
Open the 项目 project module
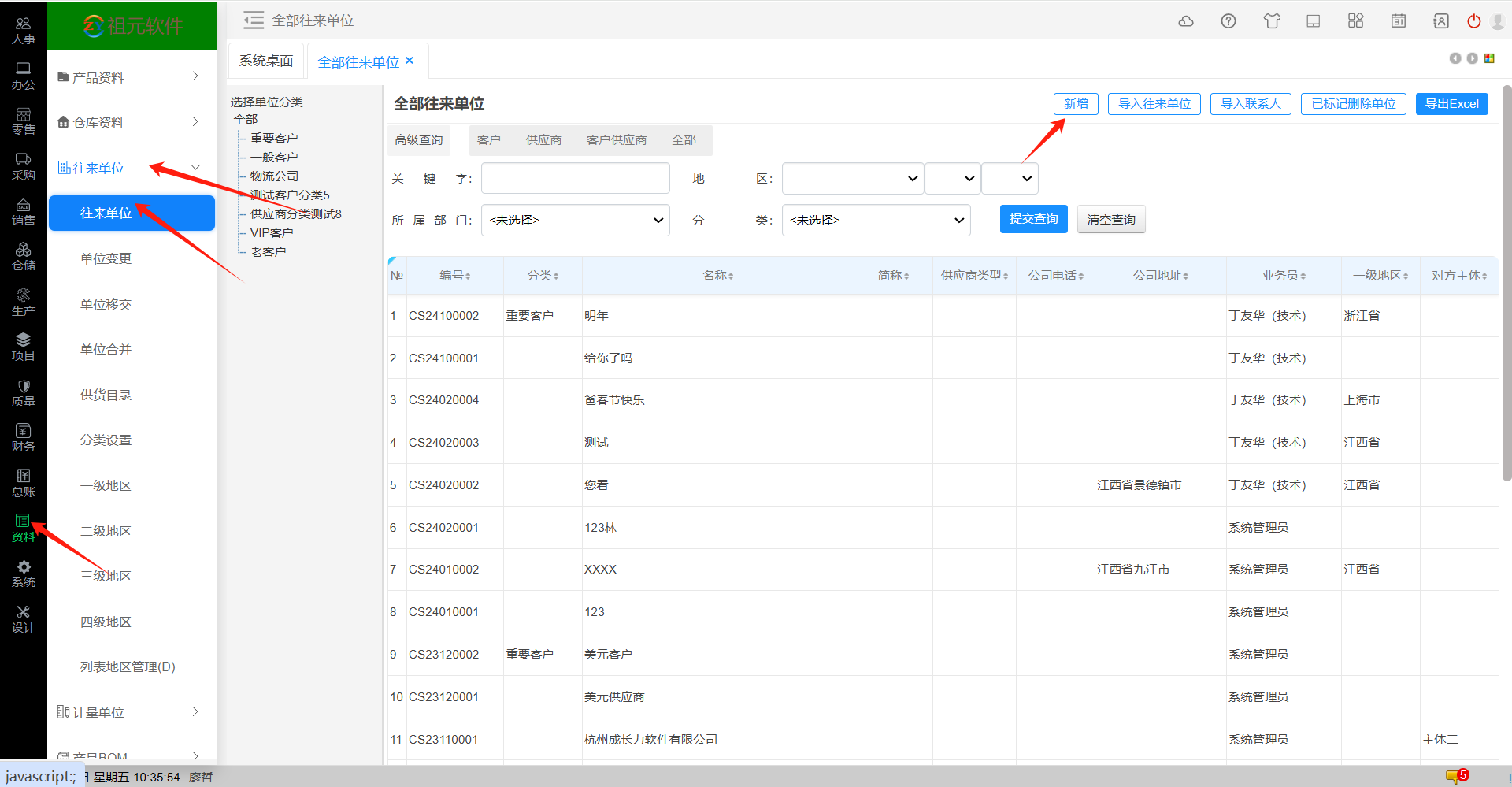24,347
